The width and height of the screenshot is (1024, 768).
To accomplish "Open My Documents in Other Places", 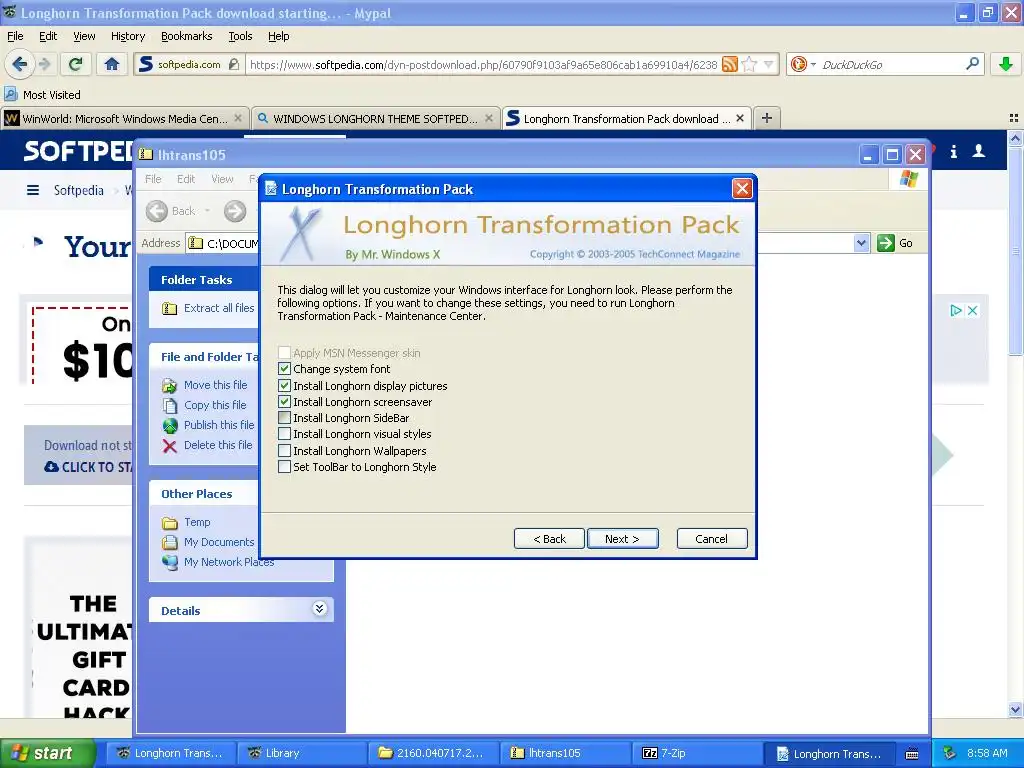I will point(219,542).
